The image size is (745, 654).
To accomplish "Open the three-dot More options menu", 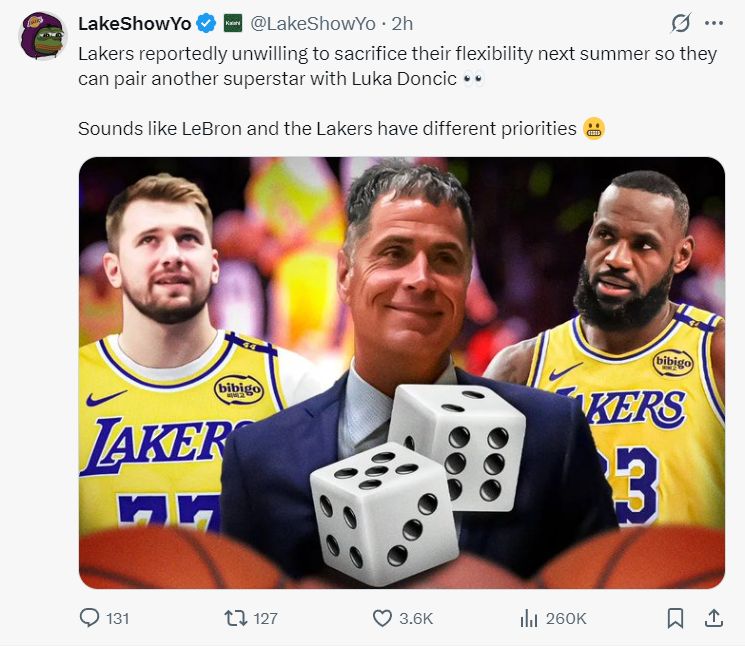I will point(713,23).
